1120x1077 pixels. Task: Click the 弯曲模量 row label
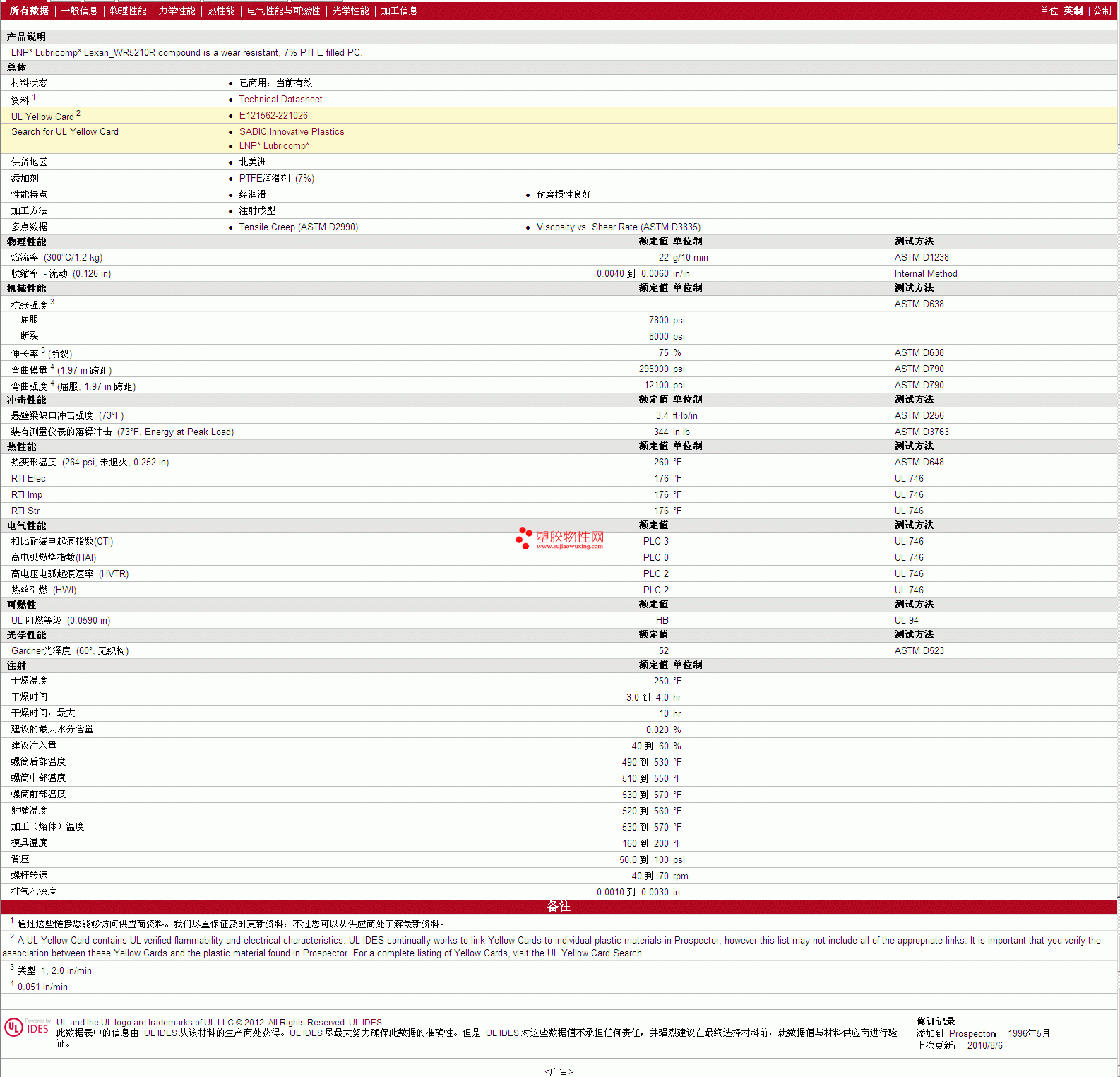(x=61, y=370)
